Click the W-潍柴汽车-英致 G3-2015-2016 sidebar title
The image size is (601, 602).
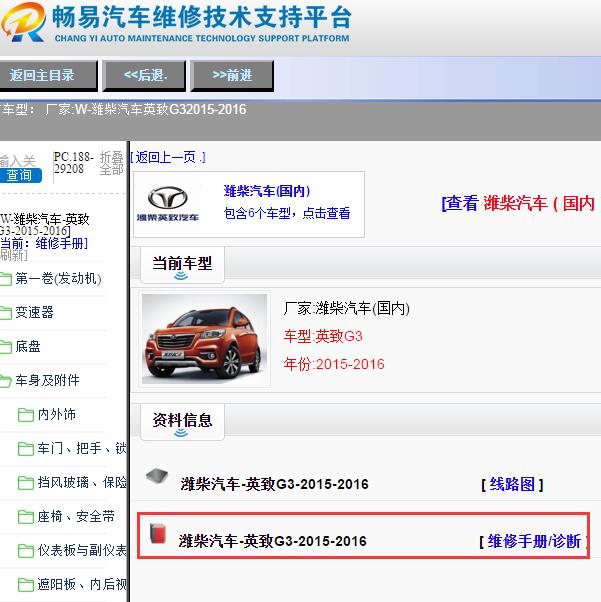45,225
